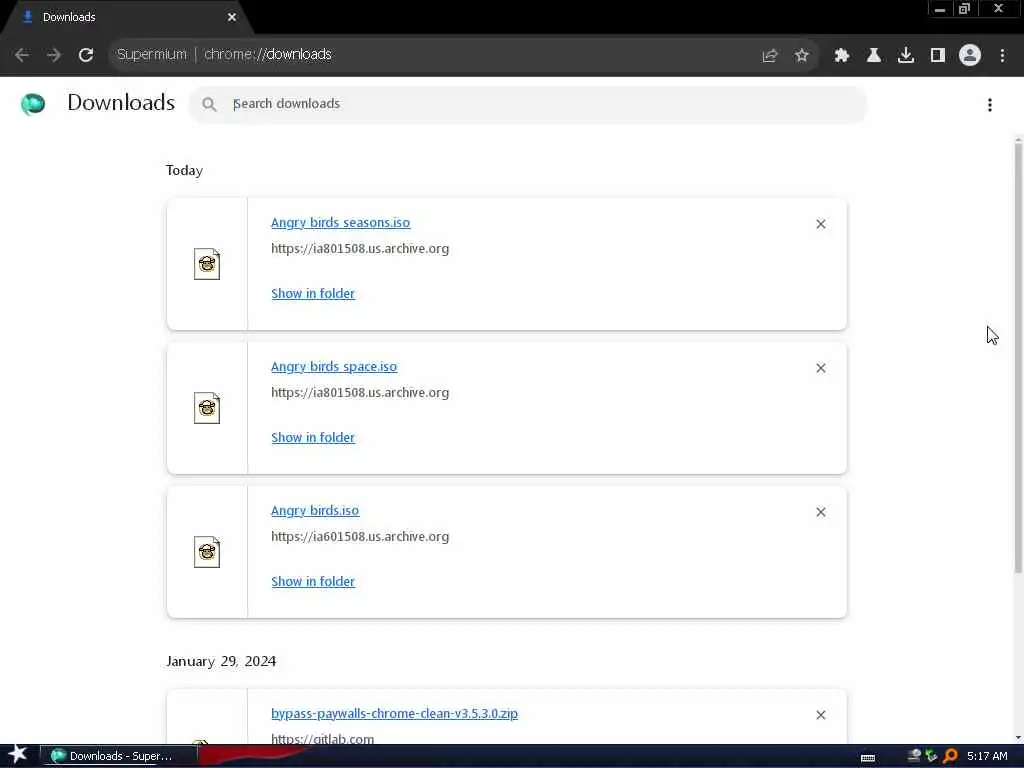Click the Supermium logo beside Downloads

tap(33, 104)
